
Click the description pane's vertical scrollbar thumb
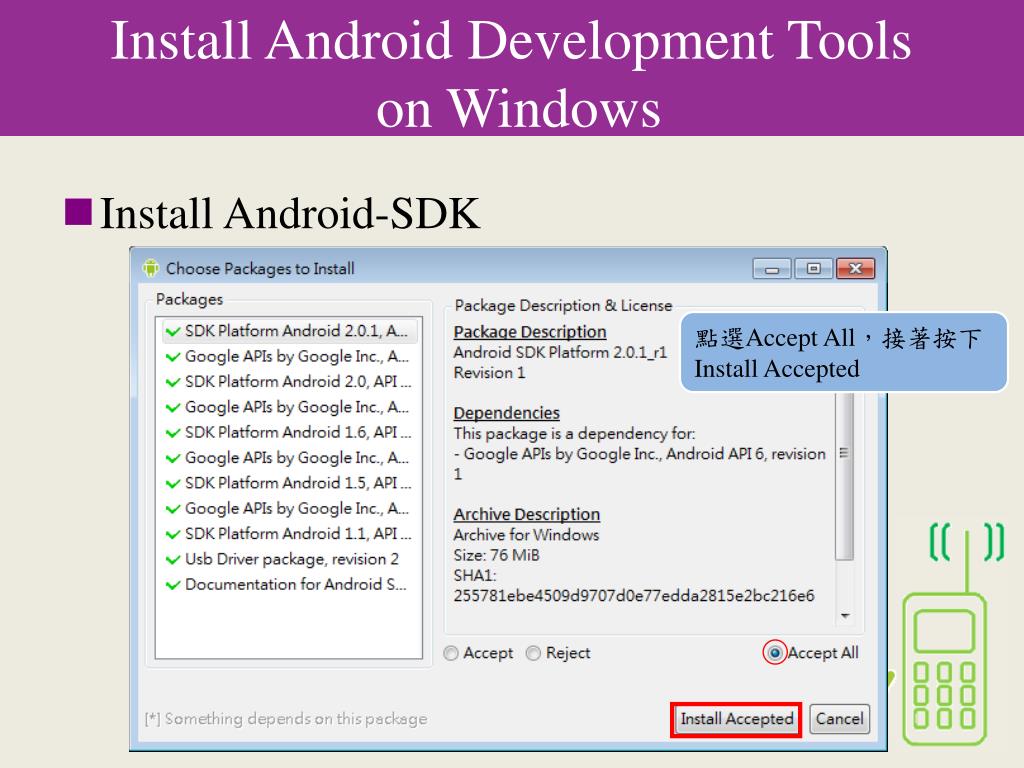click(x=844, y=475)
